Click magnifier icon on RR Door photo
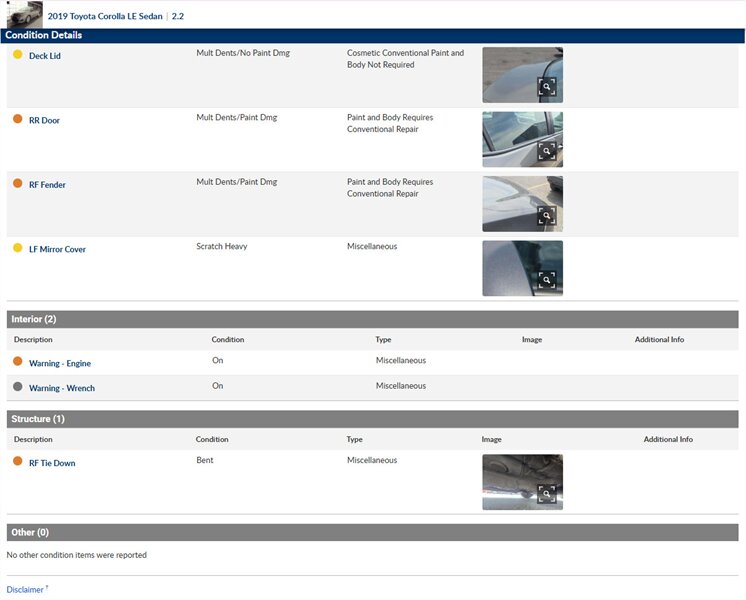 [546, 151]
